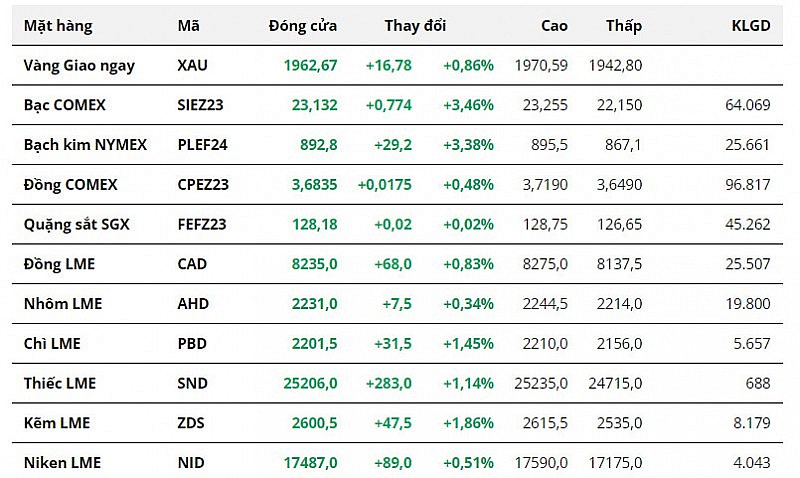Click the PBD ticker code
The width and height of the screenshot is (800, 478).
point(192,344)
